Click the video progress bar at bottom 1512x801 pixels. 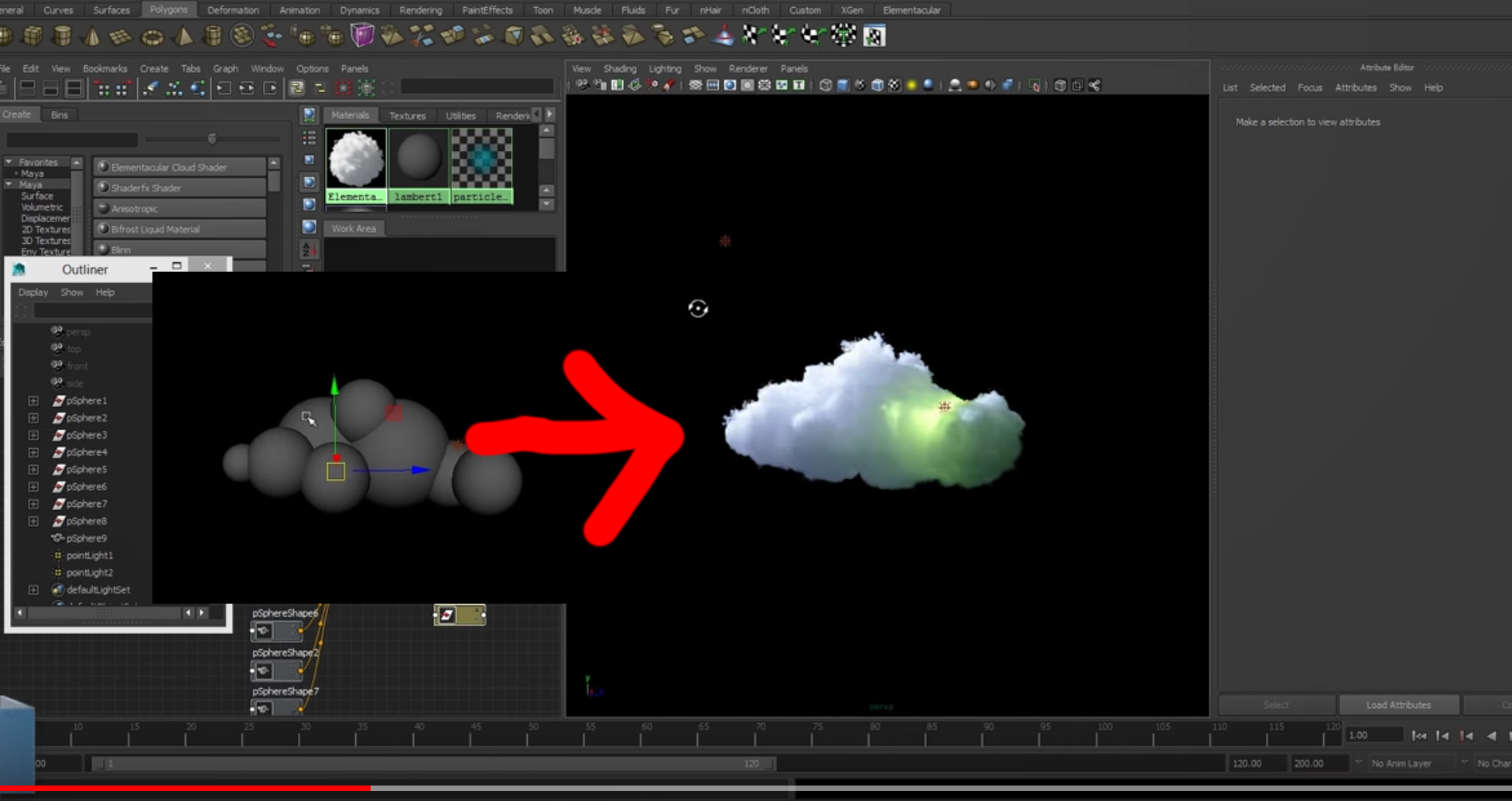click(756, 789)
